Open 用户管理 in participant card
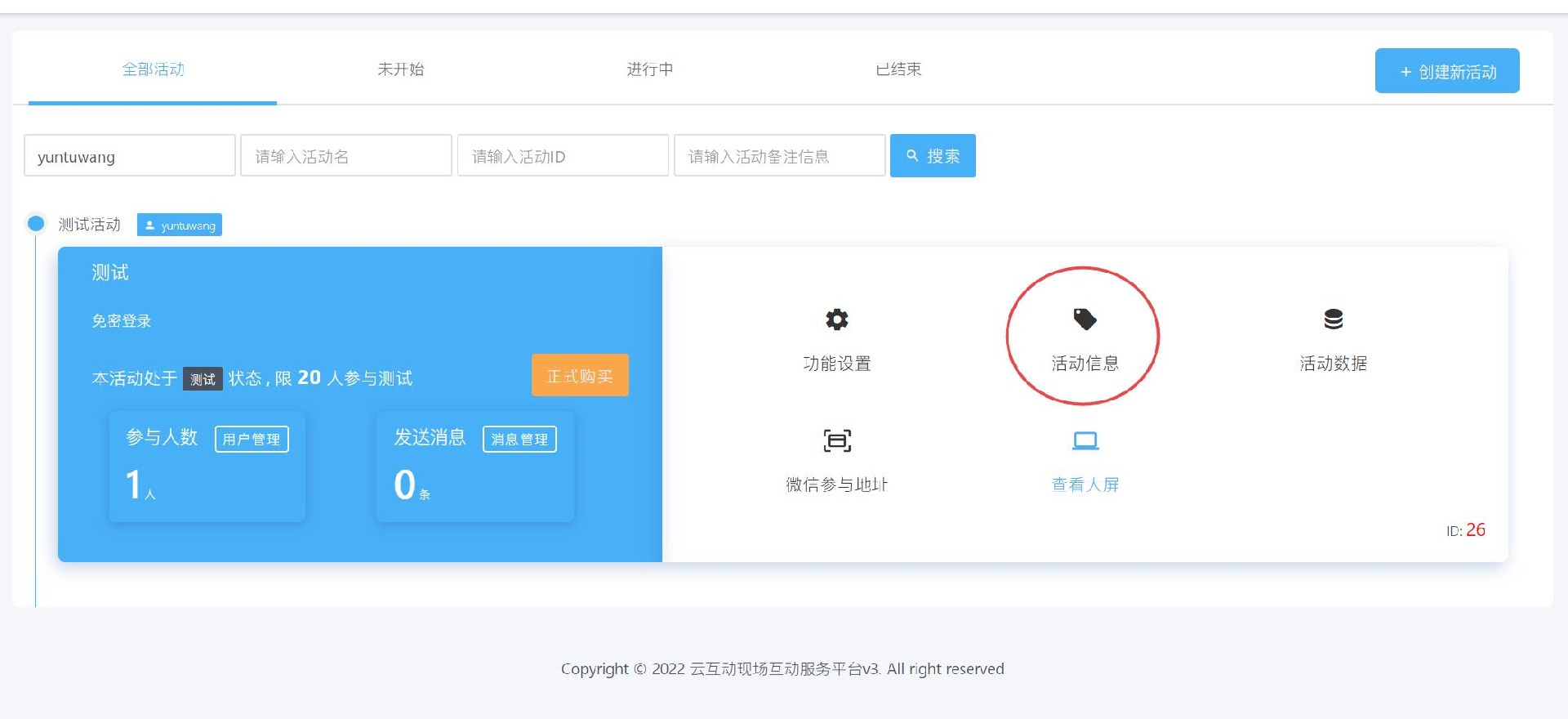Image resolution: width=1568 pixels, height=719 pixels. pyautogui.click(x=252, y=440)
